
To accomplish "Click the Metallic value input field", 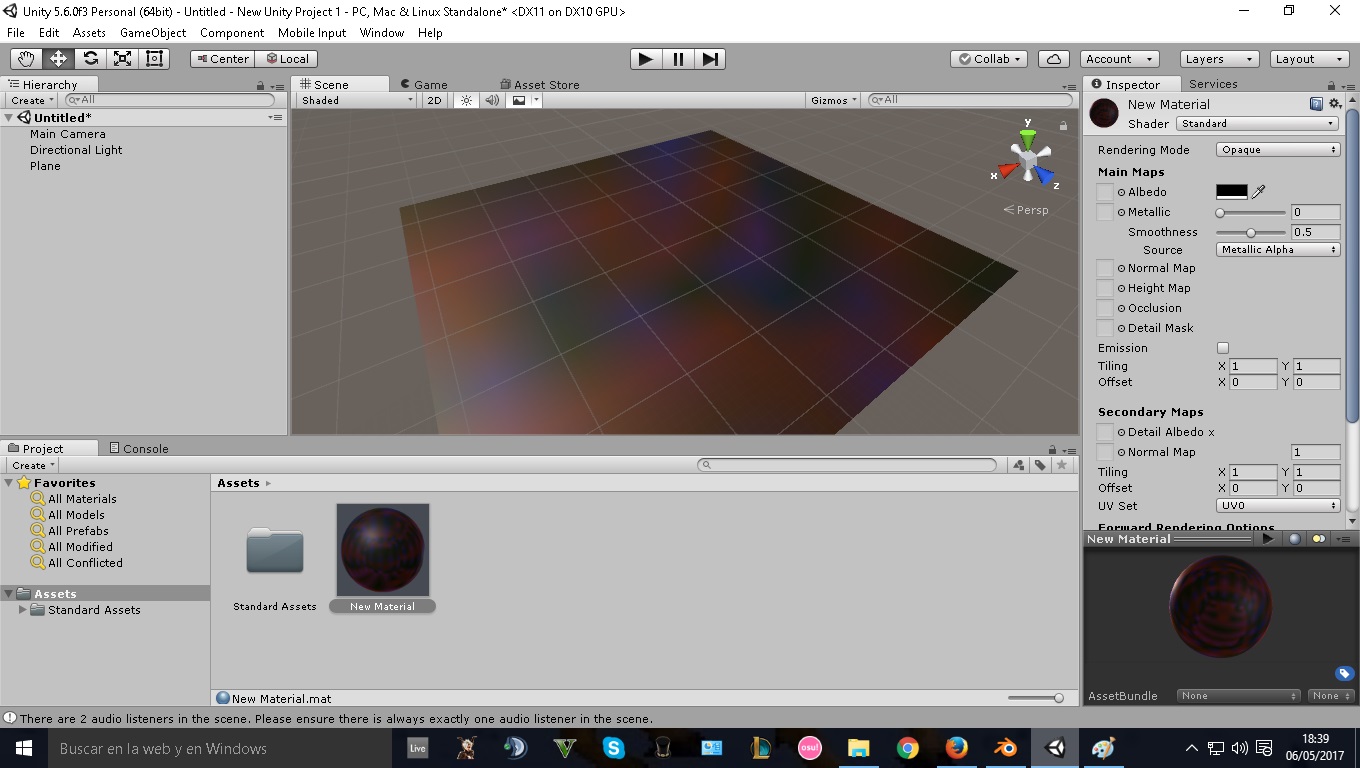I will [1315, 212].
